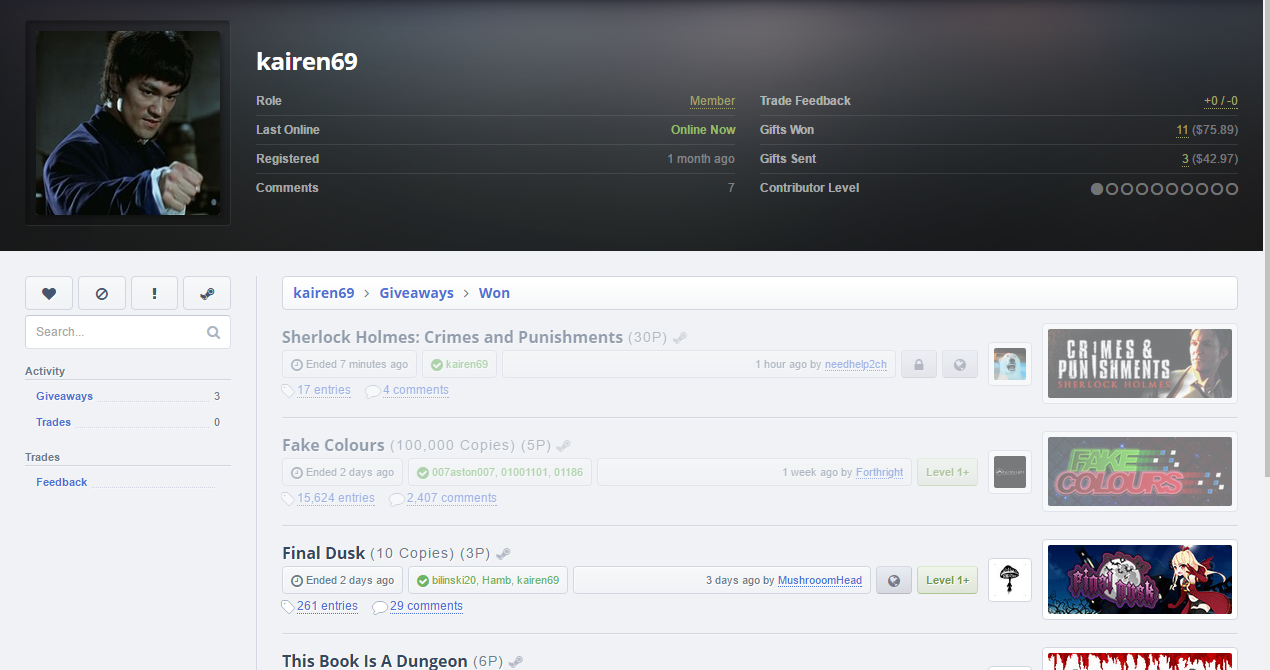Click Forthright's avatar thumbnail
Screen dimensions: 1270x670
pyautogui.click(x=1010, y=472)
